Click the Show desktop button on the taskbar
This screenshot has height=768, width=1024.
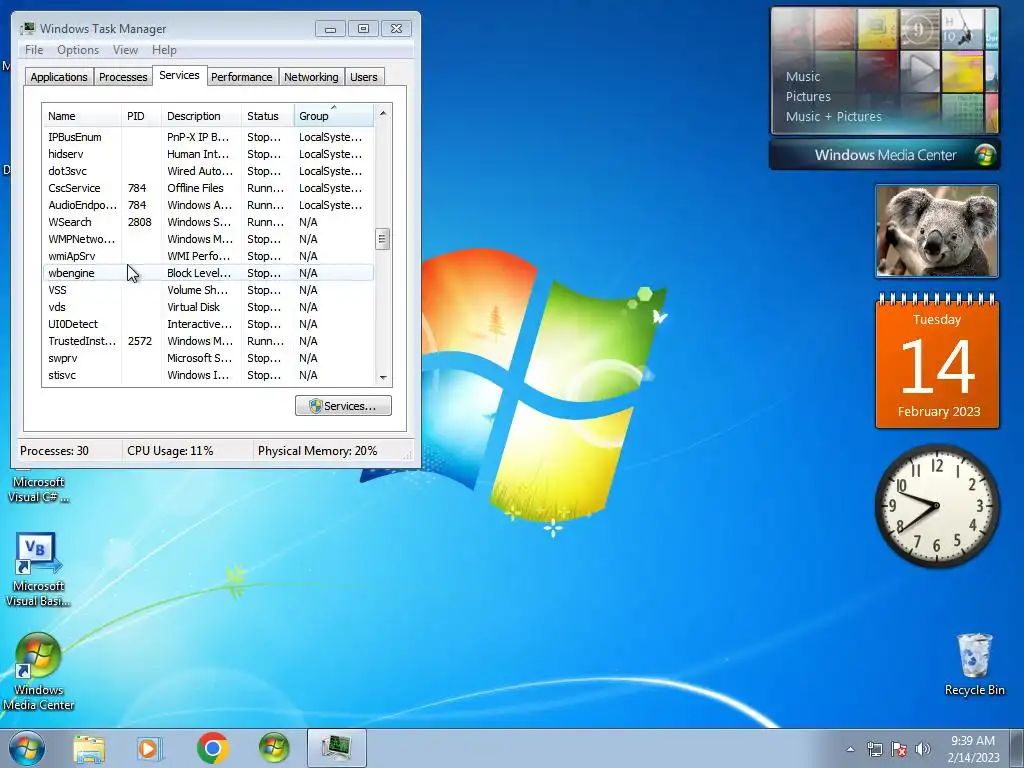[x=1019, y=748]
